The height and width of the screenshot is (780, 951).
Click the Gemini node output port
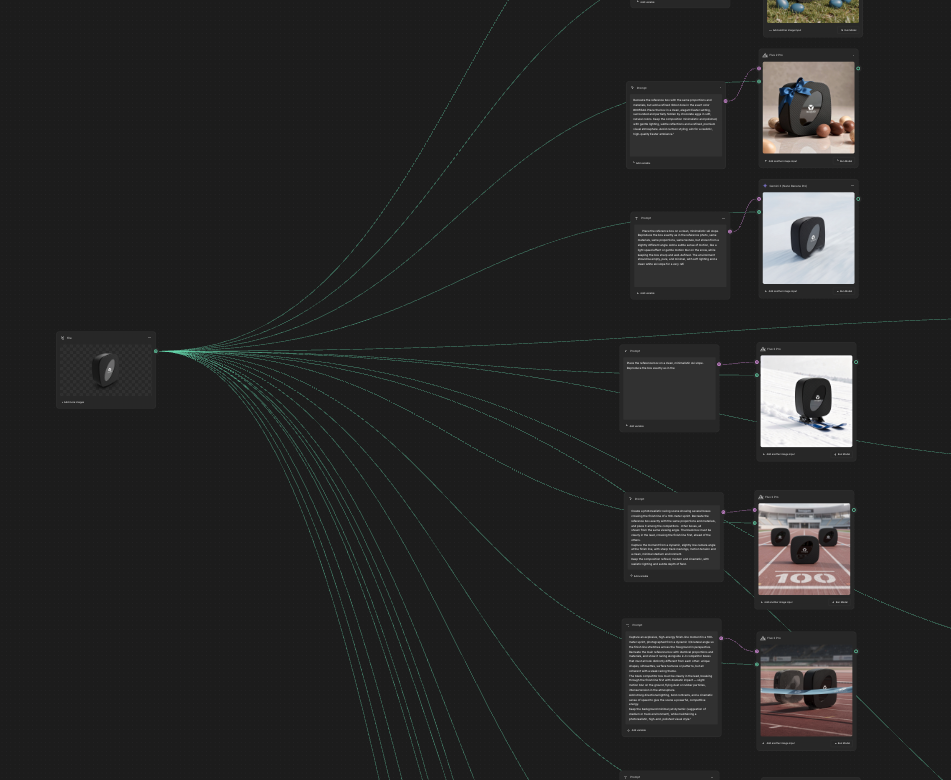tap(858, 199)
